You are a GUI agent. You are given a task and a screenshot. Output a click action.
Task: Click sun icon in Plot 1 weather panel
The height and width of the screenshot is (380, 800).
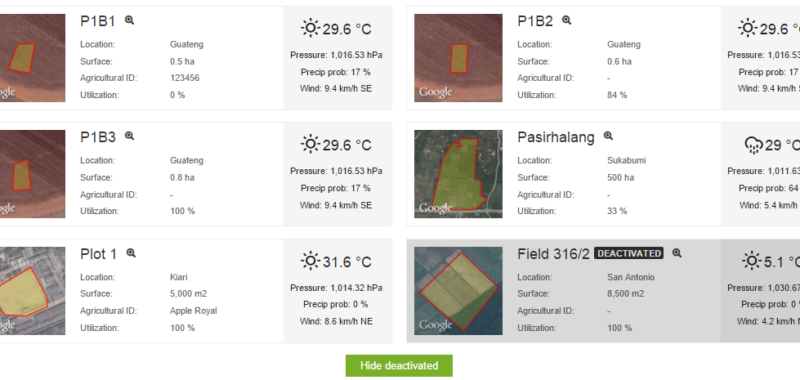[310, 261]
